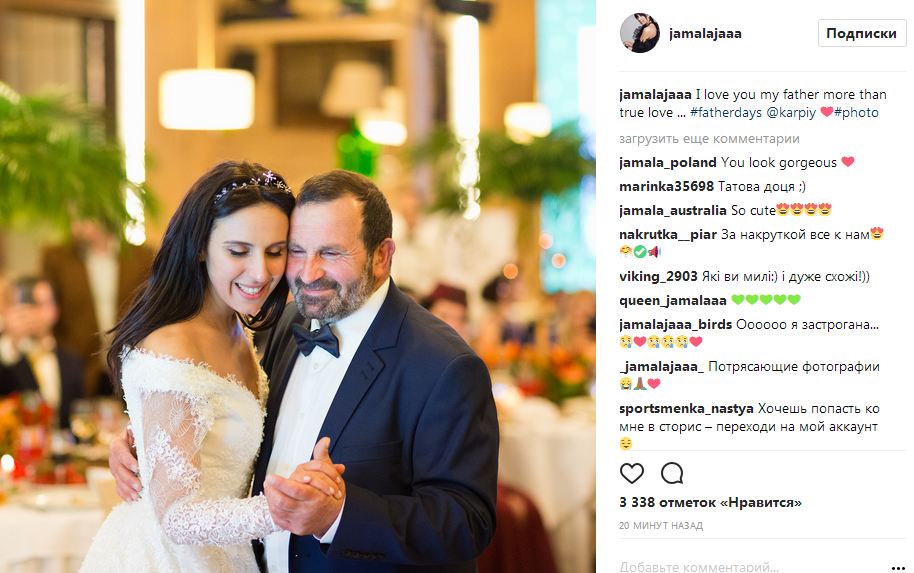The height and width of the screenshot is (573, 914).
Task: Open comments via speech bubble icon
Action: [672, 473]
